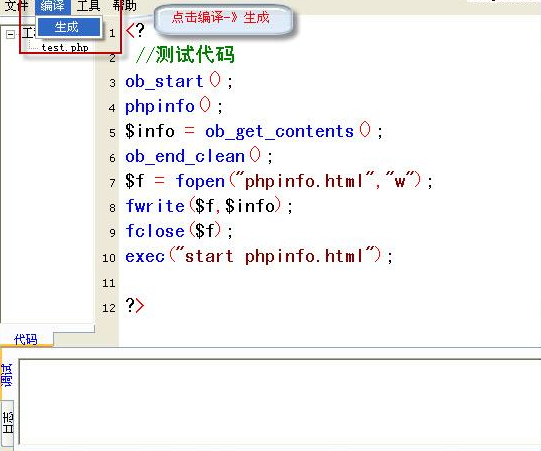The image size is (541, 451).
Task: Click the fclose($f); code line
Action: 179,231
